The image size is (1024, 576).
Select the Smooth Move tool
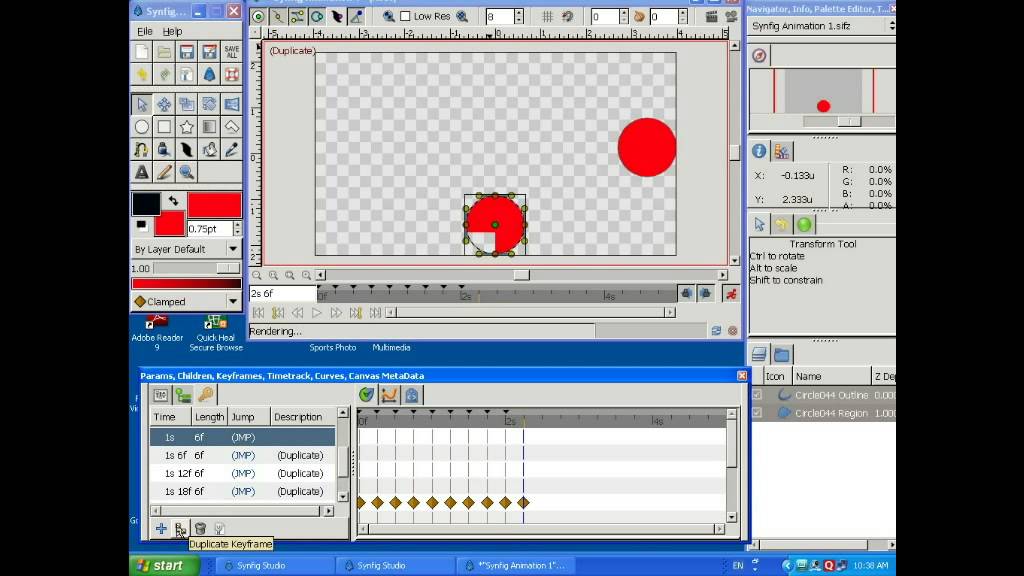164,104
